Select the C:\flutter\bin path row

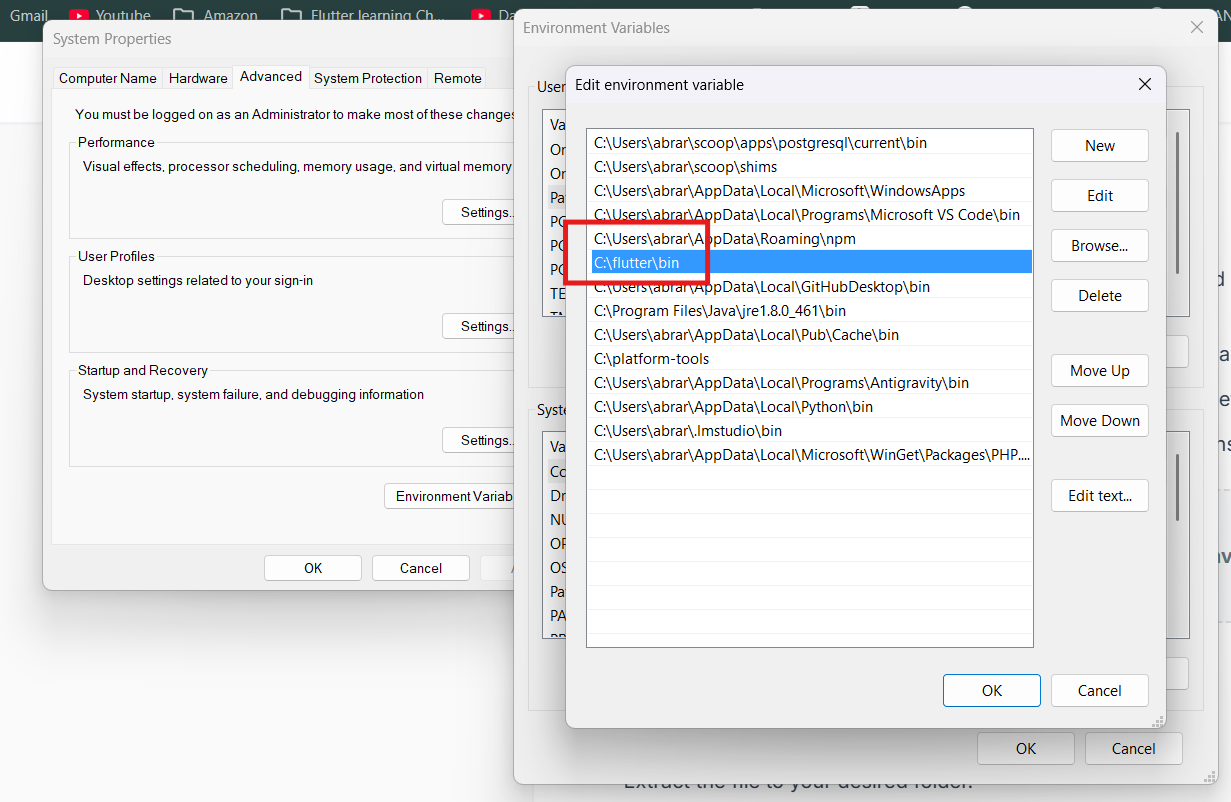tap(810, 263)
